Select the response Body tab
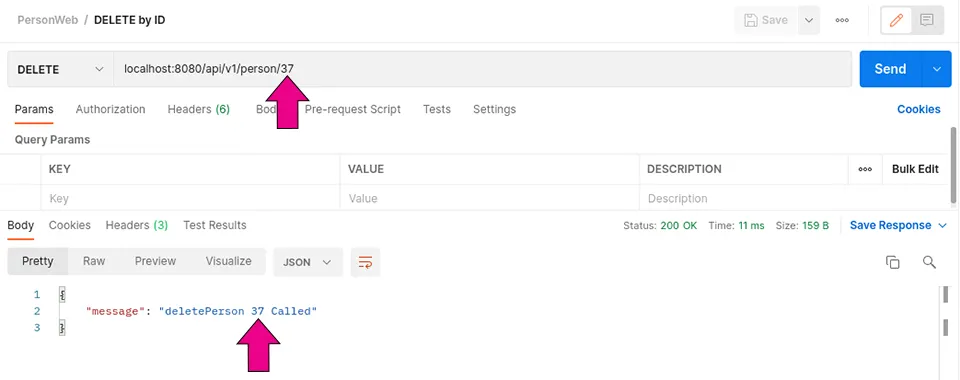The width and height of the screenshot is (960, 380). coord(20,225)
